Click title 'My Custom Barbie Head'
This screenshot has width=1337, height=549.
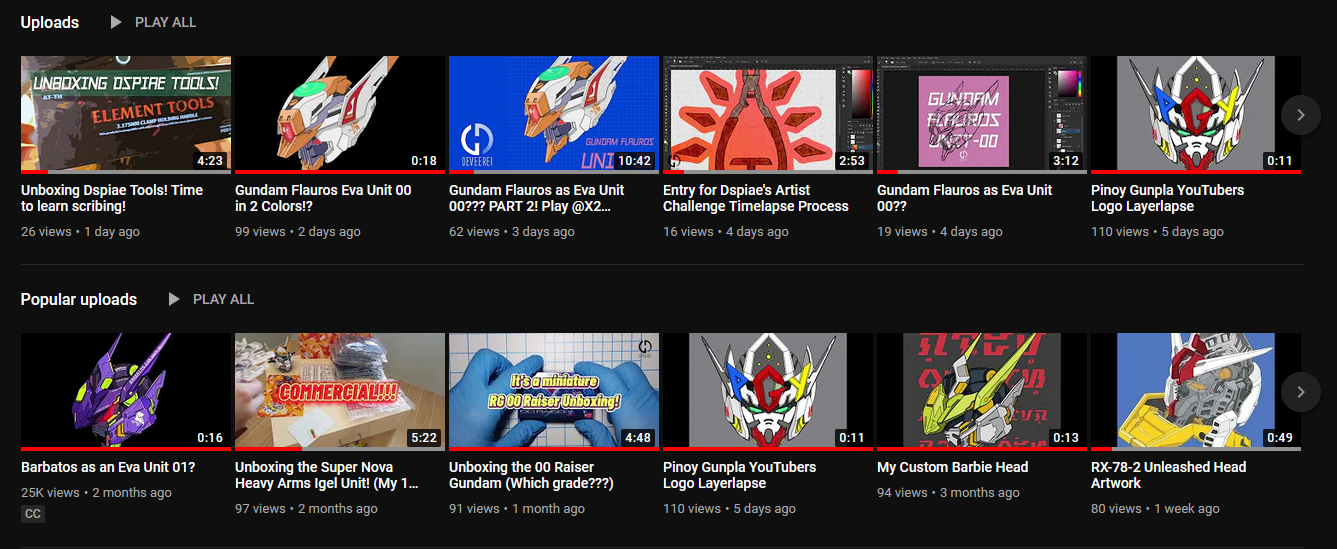point(953,467)
